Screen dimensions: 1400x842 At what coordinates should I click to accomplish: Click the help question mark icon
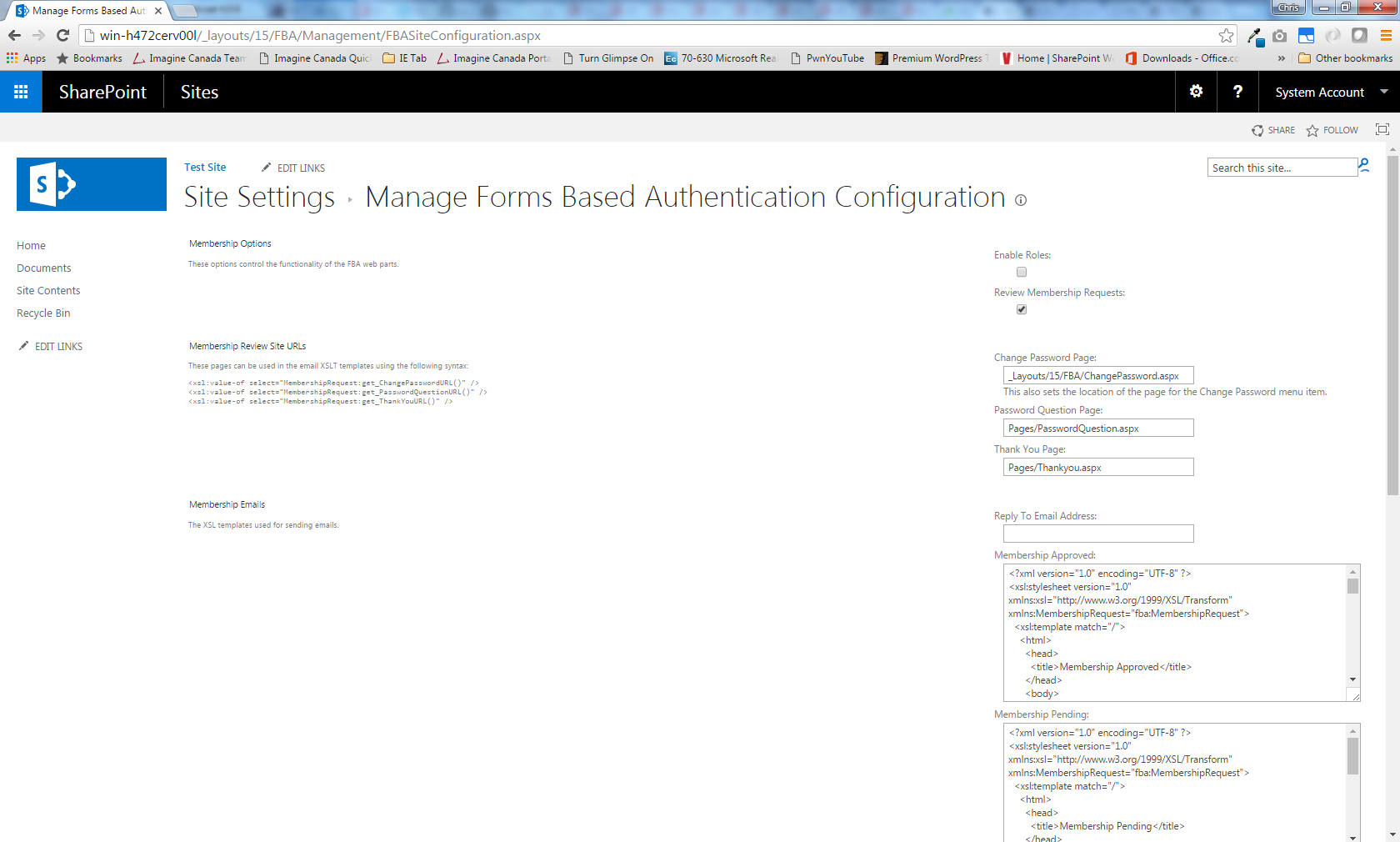(1237, 92)
